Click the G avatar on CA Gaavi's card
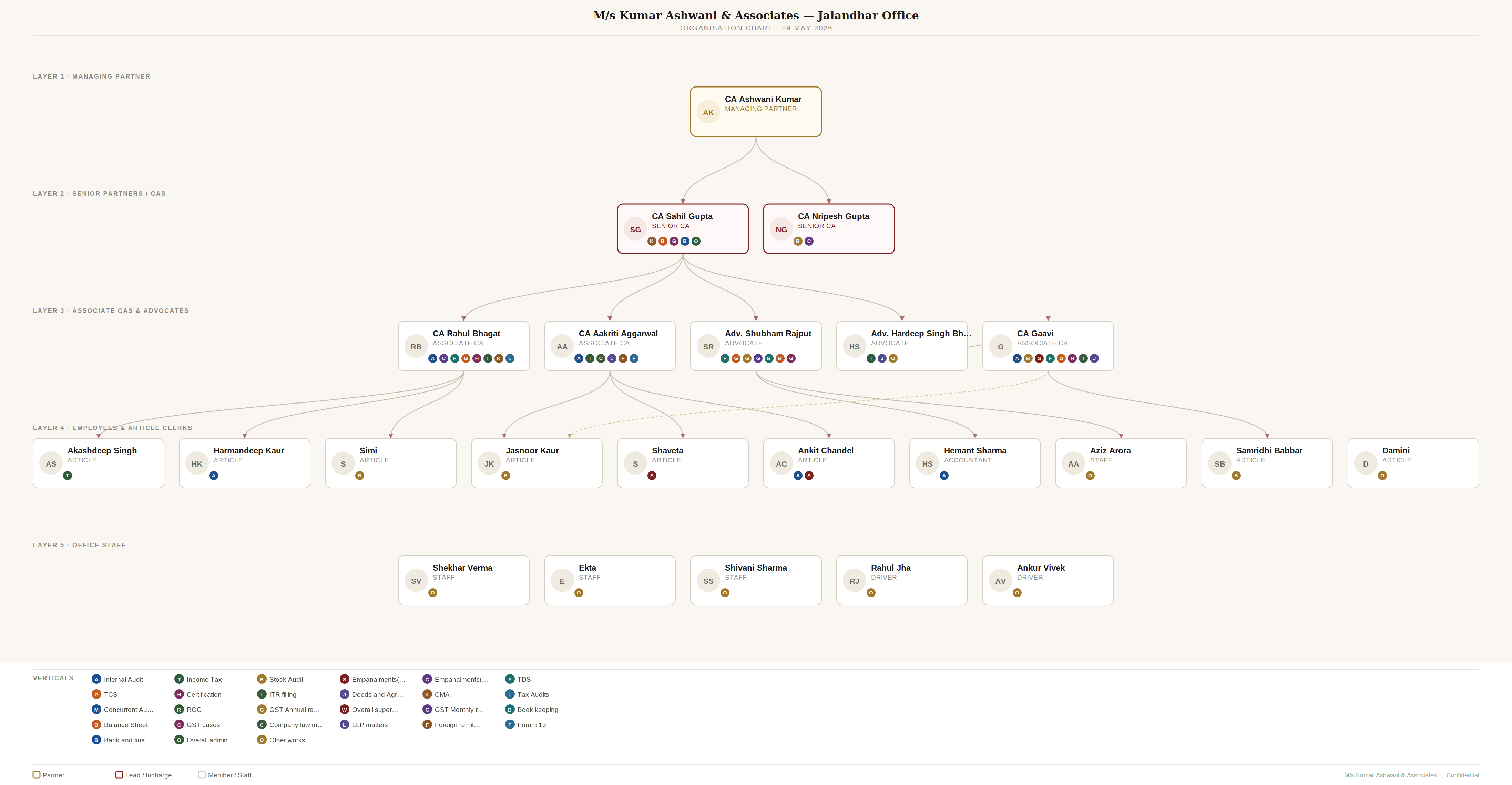This screenshot has width=1512, height=785. coord(1001,346)
